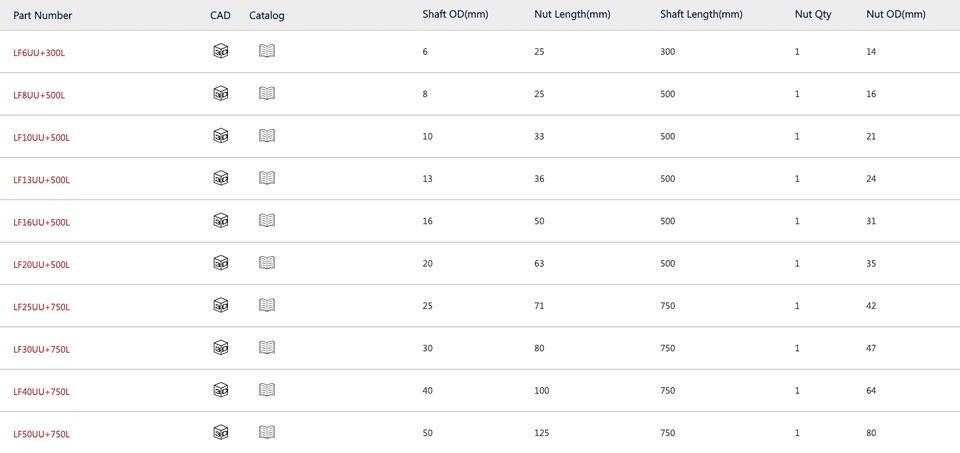
Task: Click CAD cube icon in LF10UU+500L row
Action: (220, 135)
